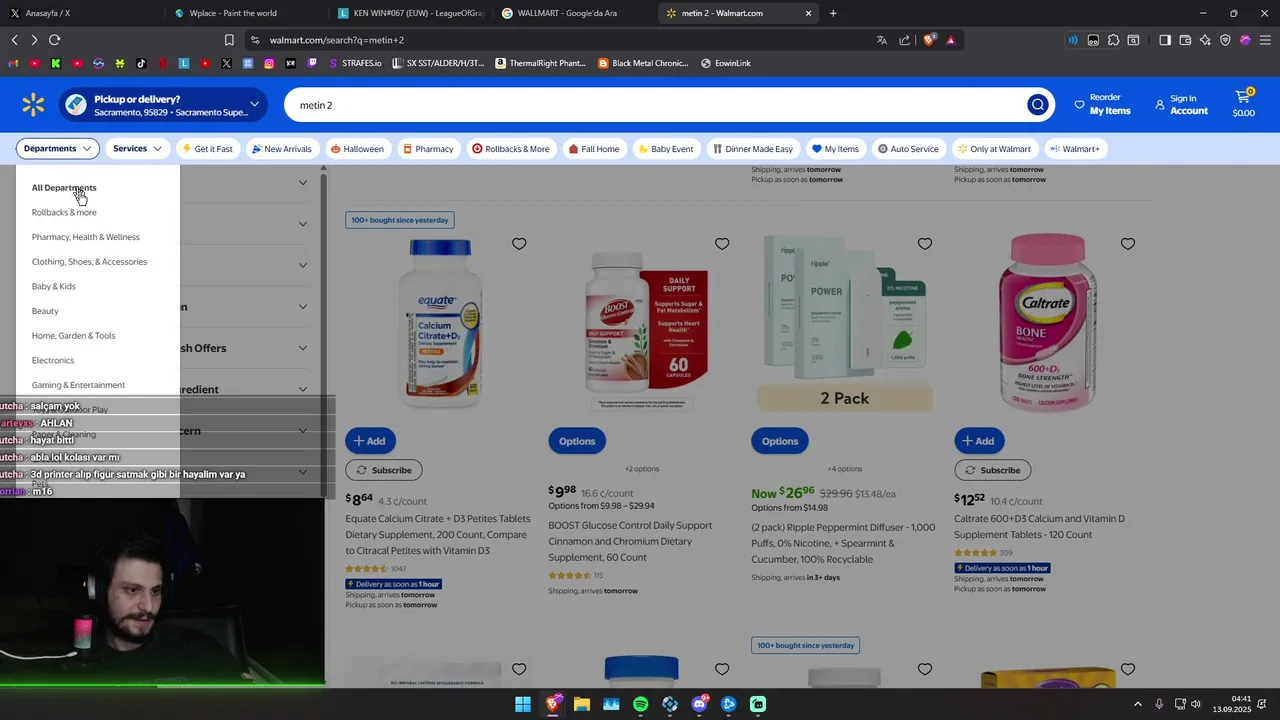Open the Windows Start menu
Screen dimensions: 1280x720
523,704
